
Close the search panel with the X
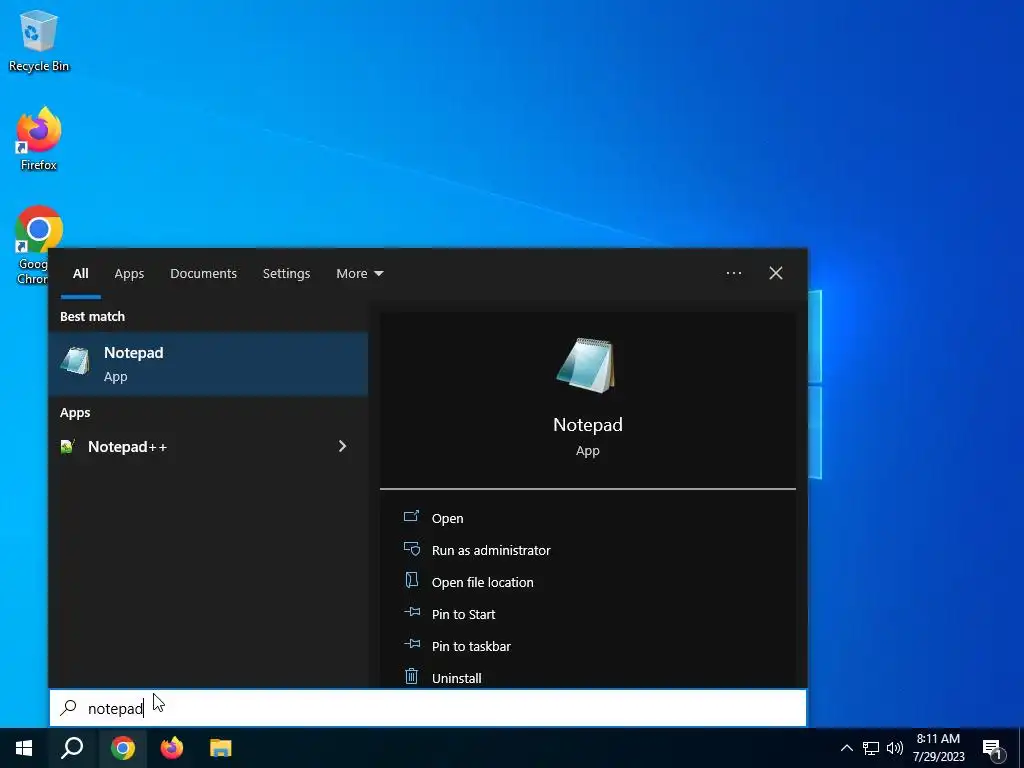tap(776, 273)
